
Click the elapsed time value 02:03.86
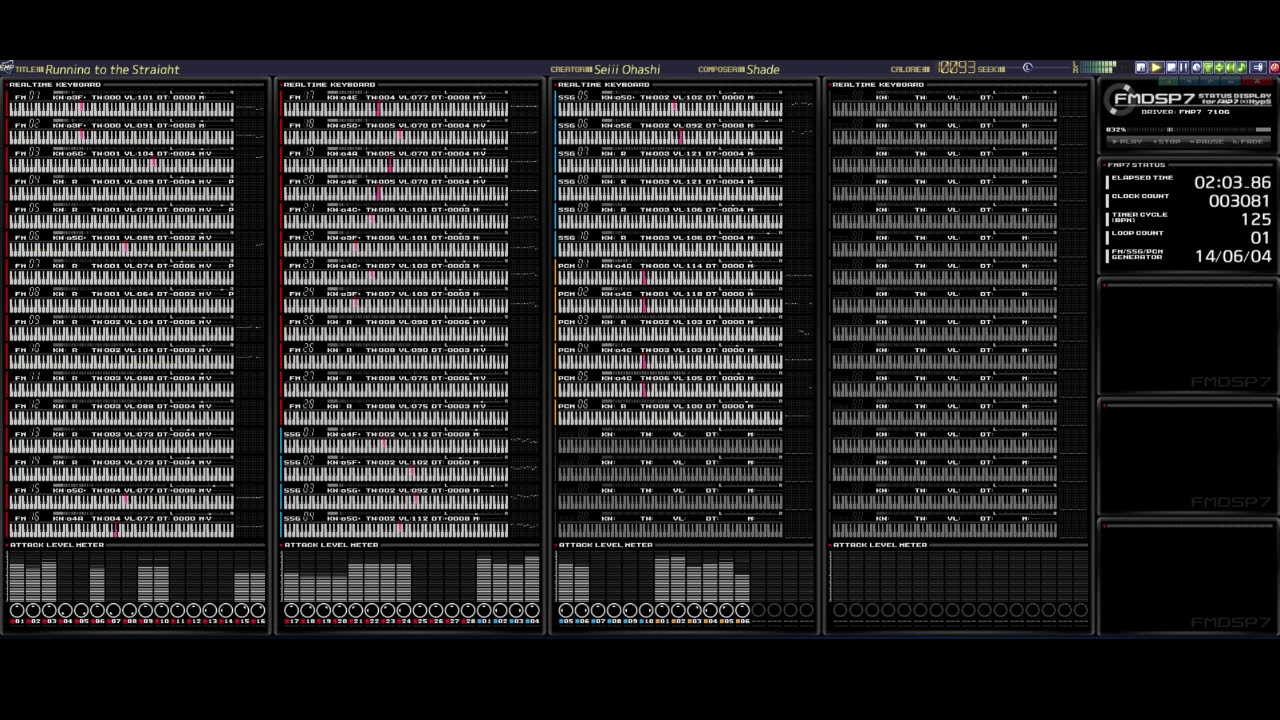(x=1232, y=182)
